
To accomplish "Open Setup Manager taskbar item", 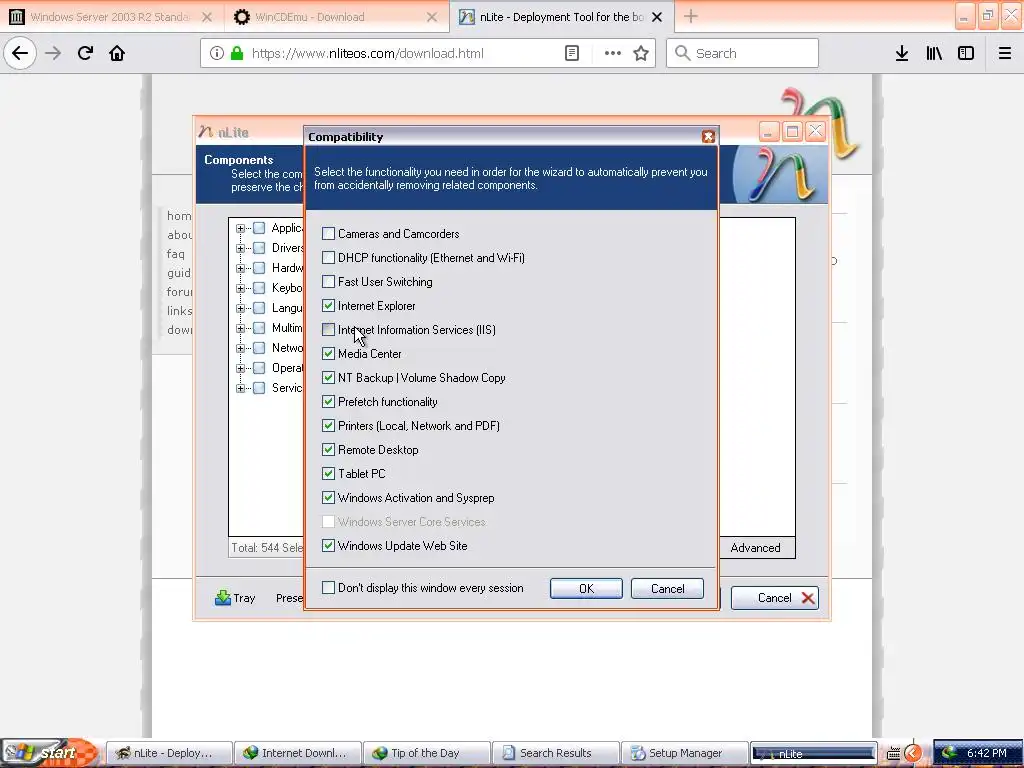I will [x=684, y=753].
